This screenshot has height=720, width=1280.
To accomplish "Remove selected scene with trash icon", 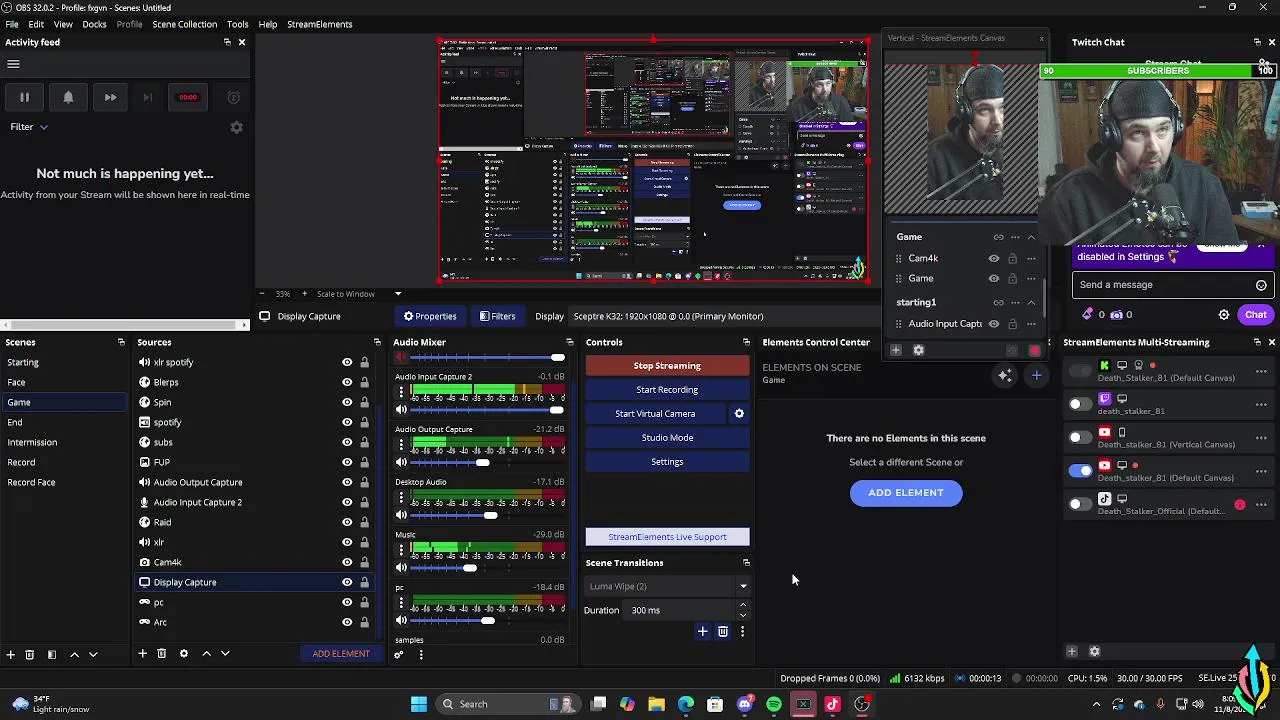I will (30, 654).
